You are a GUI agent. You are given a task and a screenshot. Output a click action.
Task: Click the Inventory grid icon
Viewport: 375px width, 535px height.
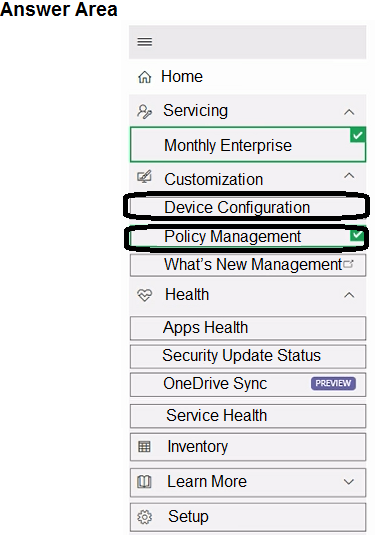[x=144, y=447]
